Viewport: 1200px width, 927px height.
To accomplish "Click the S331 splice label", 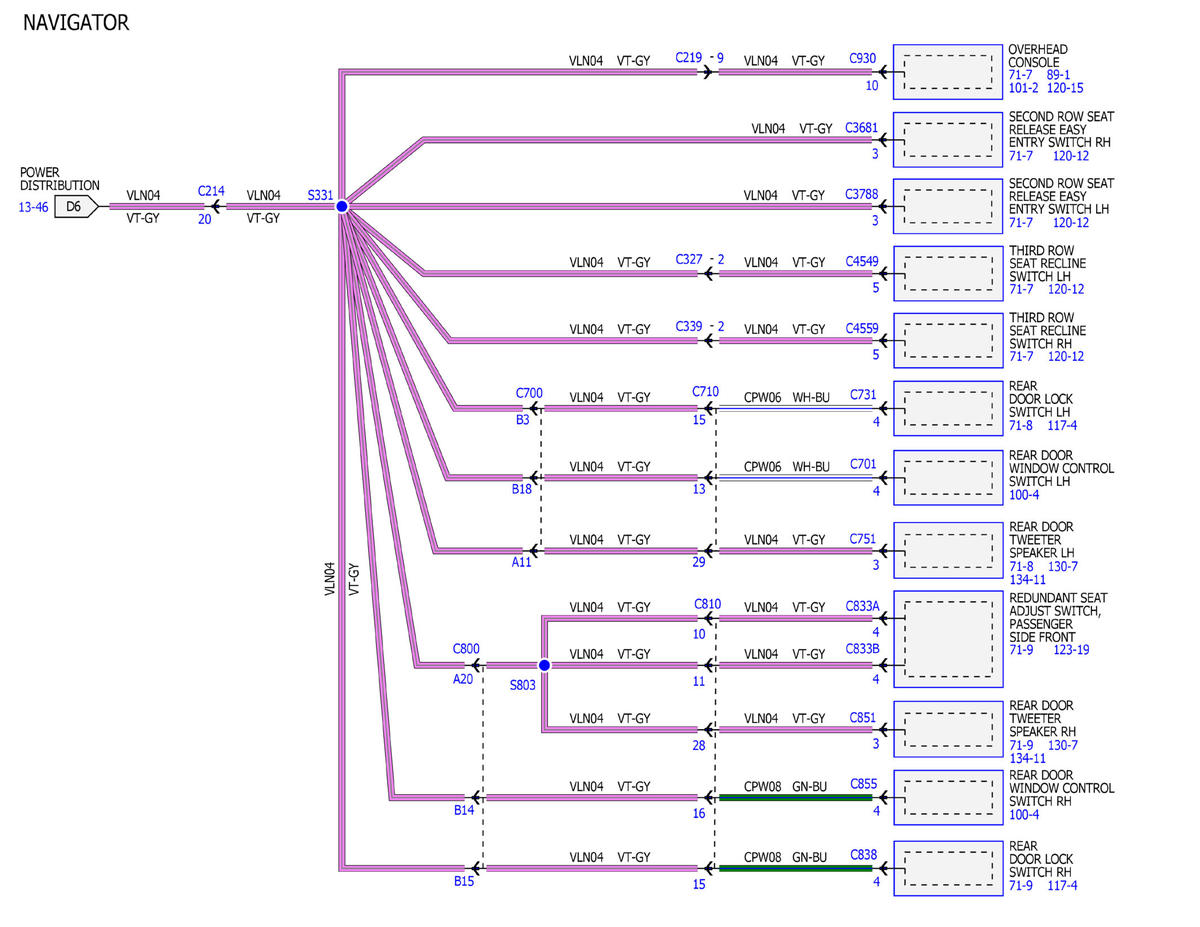I will [x=320, y=196].
